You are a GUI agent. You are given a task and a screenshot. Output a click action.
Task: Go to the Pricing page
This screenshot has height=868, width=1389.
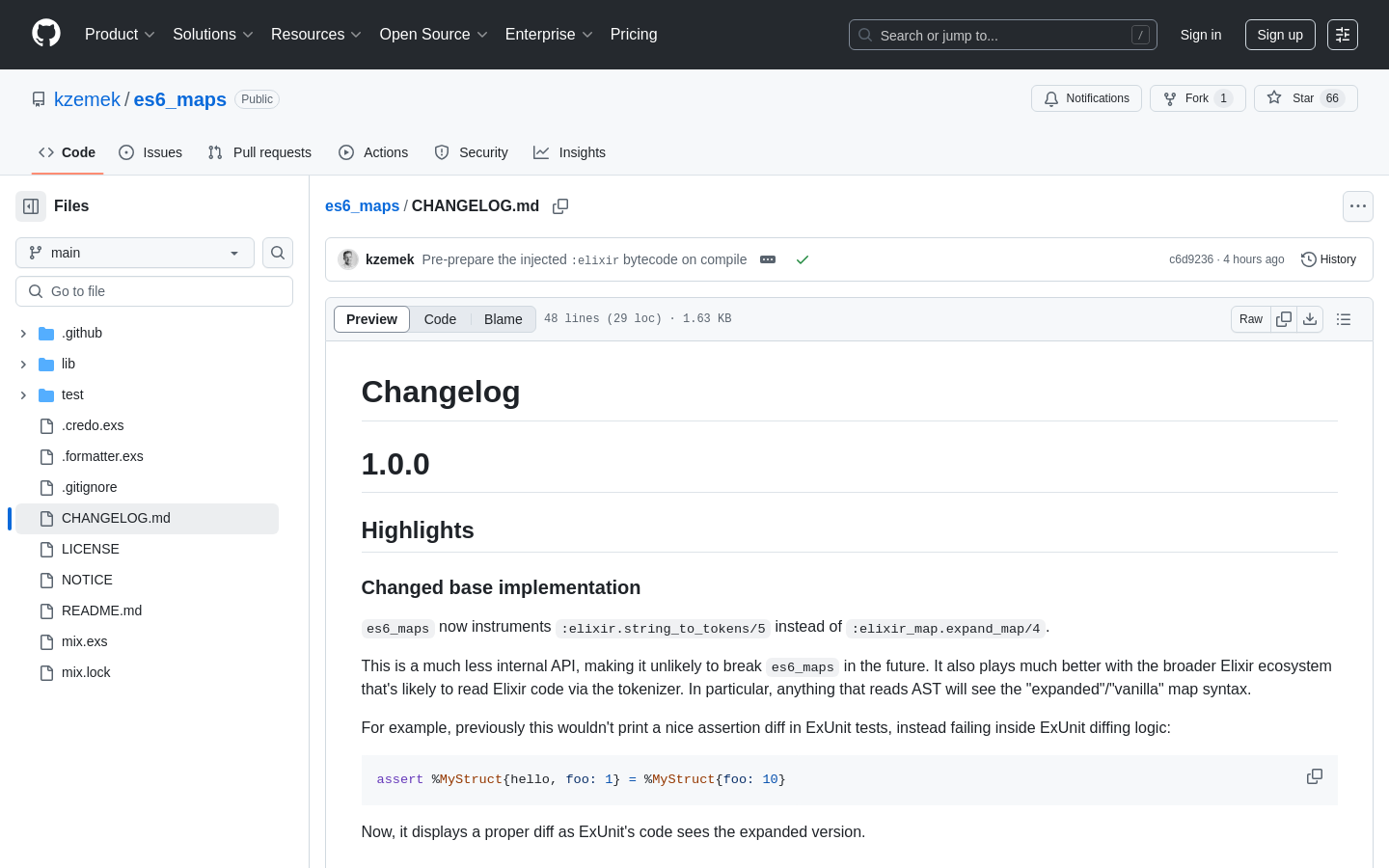pos(634,35)
